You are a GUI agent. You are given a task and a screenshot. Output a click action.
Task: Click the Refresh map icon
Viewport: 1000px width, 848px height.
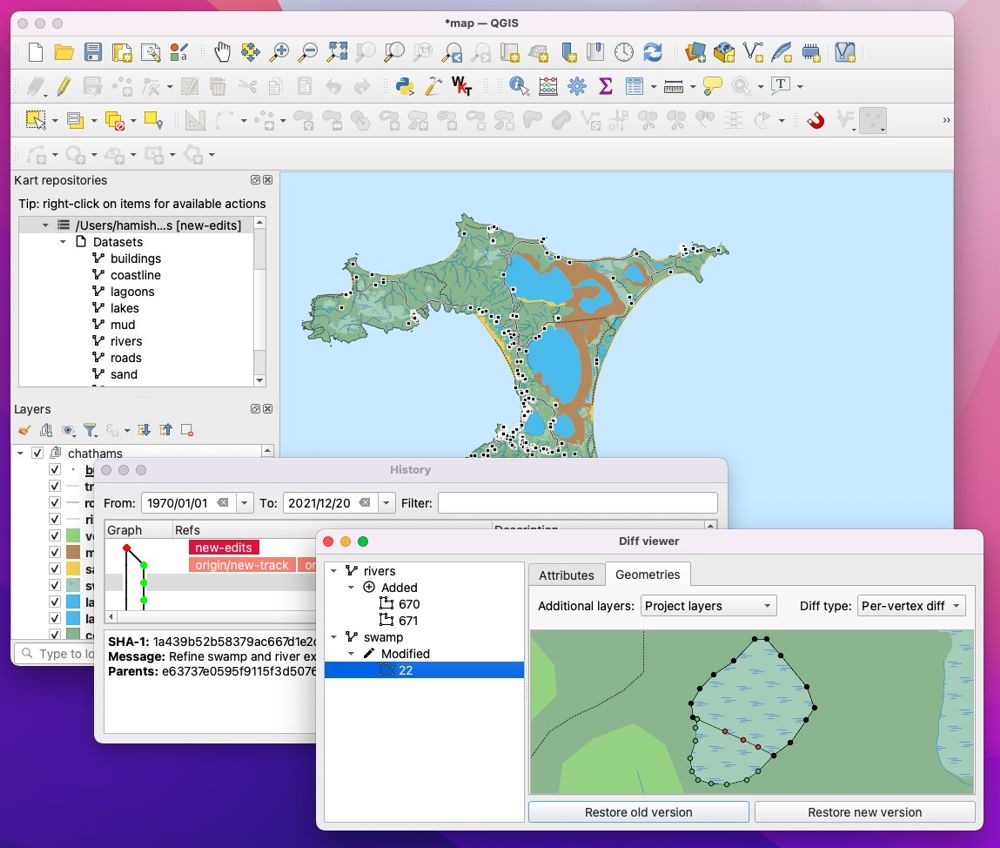click(652, 52)
